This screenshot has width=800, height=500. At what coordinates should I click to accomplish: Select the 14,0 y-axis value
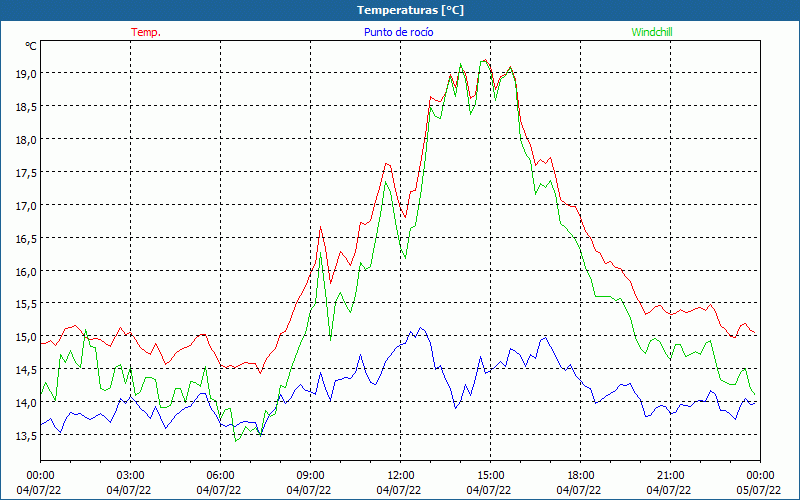(27, 403)
